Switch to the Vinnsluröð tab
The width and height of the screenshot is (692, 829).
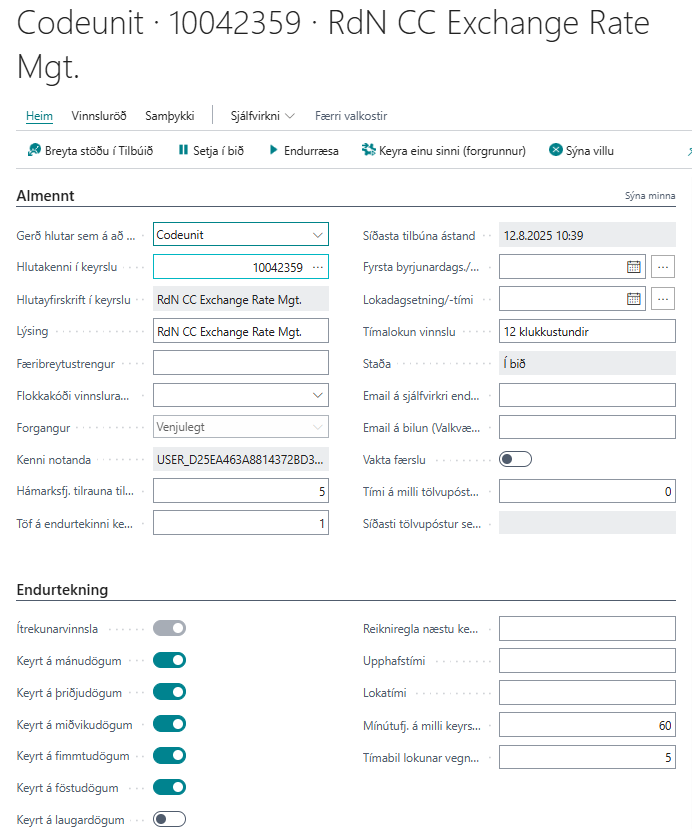[x=99, y=116]
